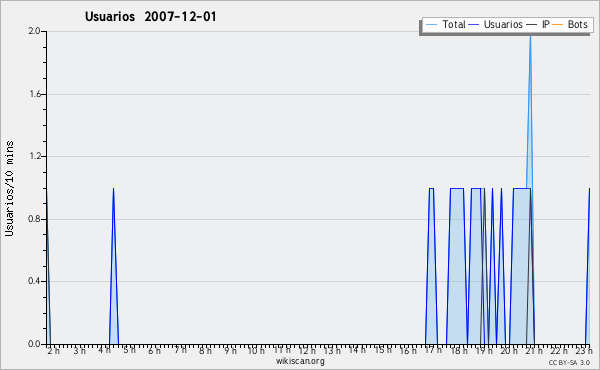Click the 'CC BY-SA 3.0' license text
Screen dimensions: 600x370
pos(569,362)
